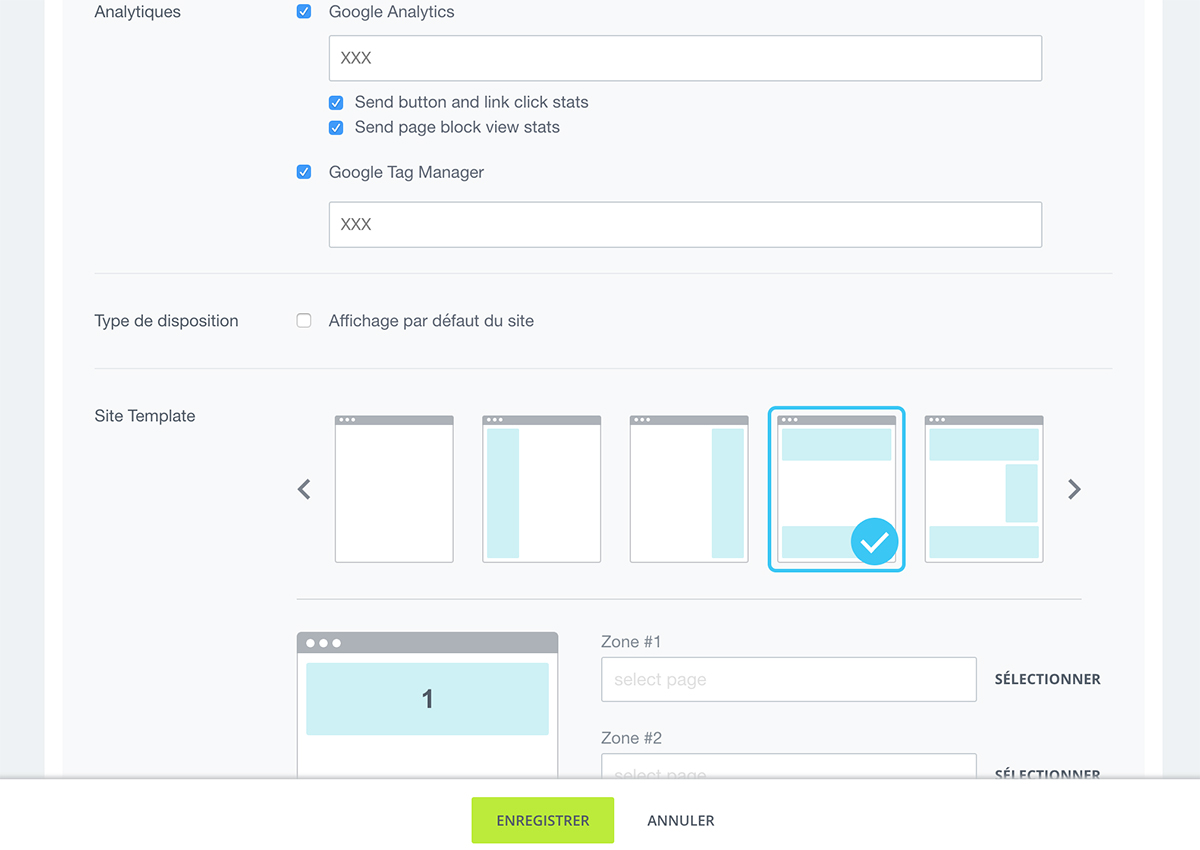1200x850 pixels.
Task: Disable Send page block view stats
Action: tap(336, 127)
